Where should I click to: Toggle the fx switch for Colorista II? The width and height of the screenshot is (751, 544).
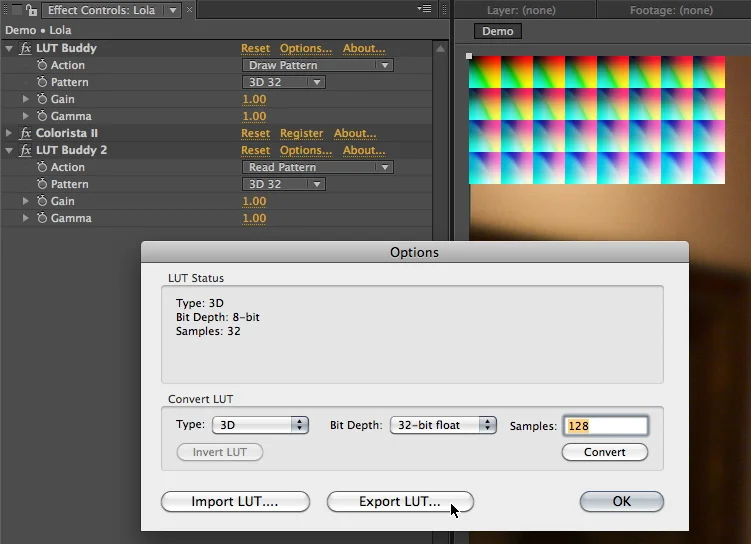tap(26, 134)
